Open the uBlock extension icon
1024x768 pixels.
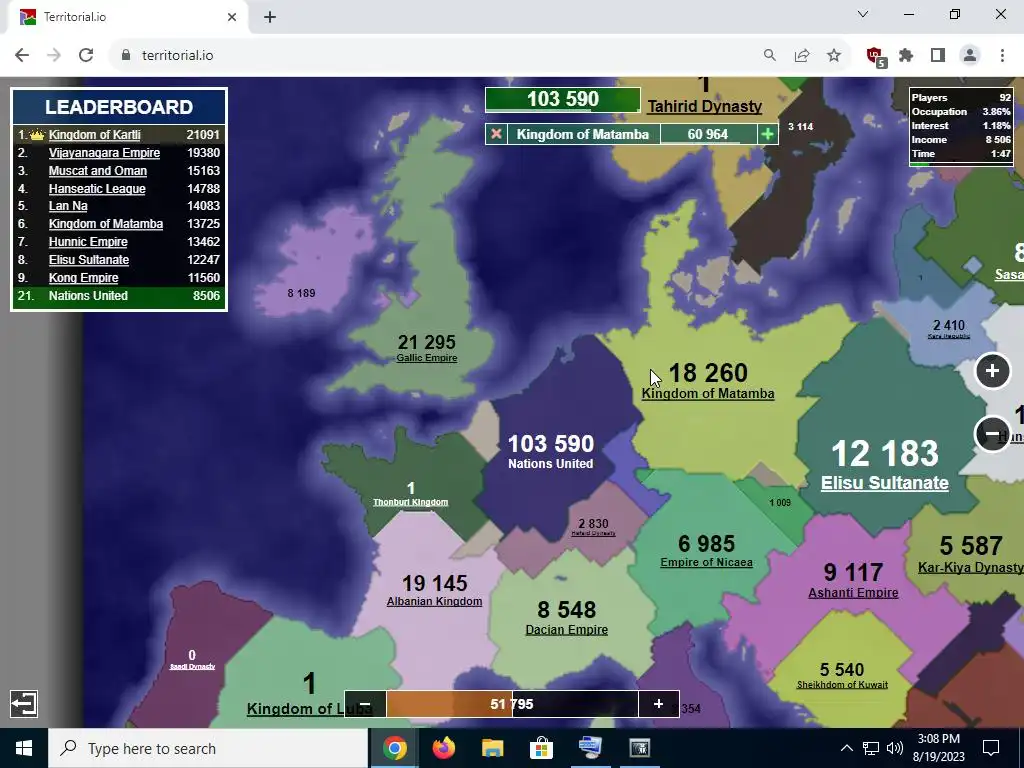(x=875, y=56)
